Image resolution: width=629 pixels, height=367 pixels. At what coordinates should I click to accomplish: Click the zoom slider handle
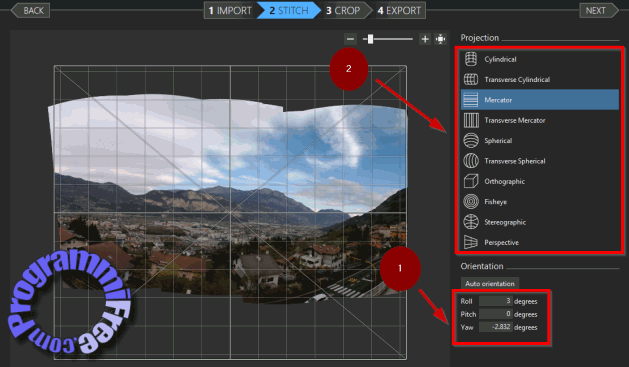(x=370, y=39)
